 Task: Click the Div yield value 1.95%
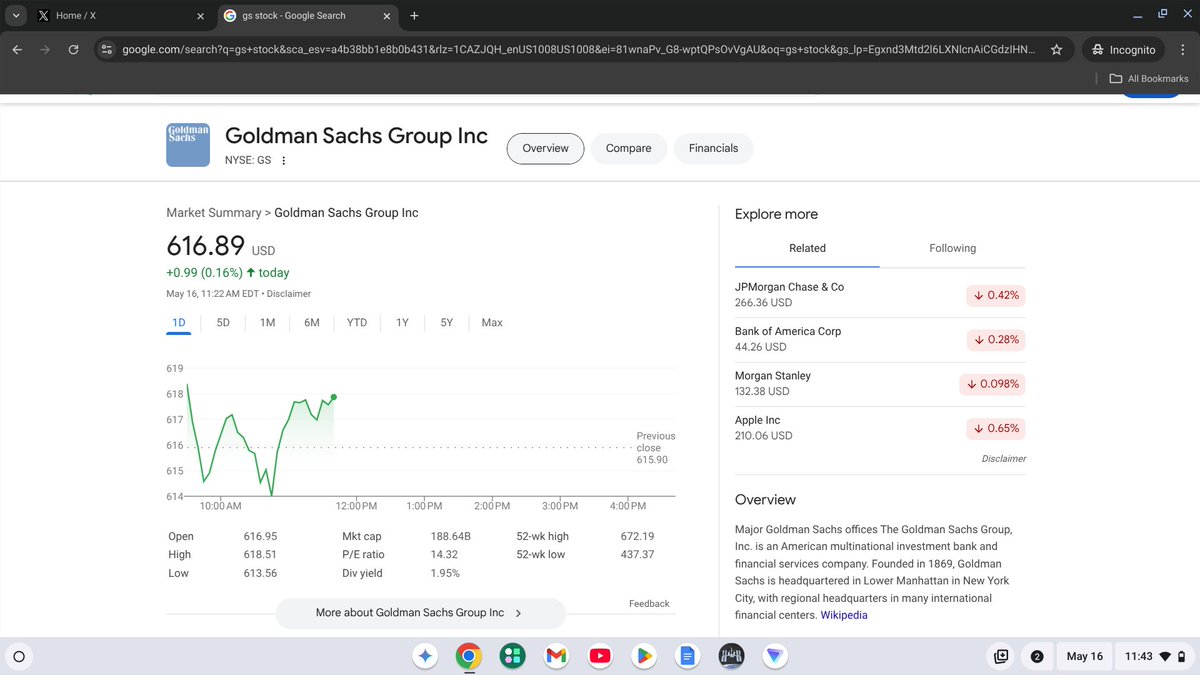(x=445, y=573)
